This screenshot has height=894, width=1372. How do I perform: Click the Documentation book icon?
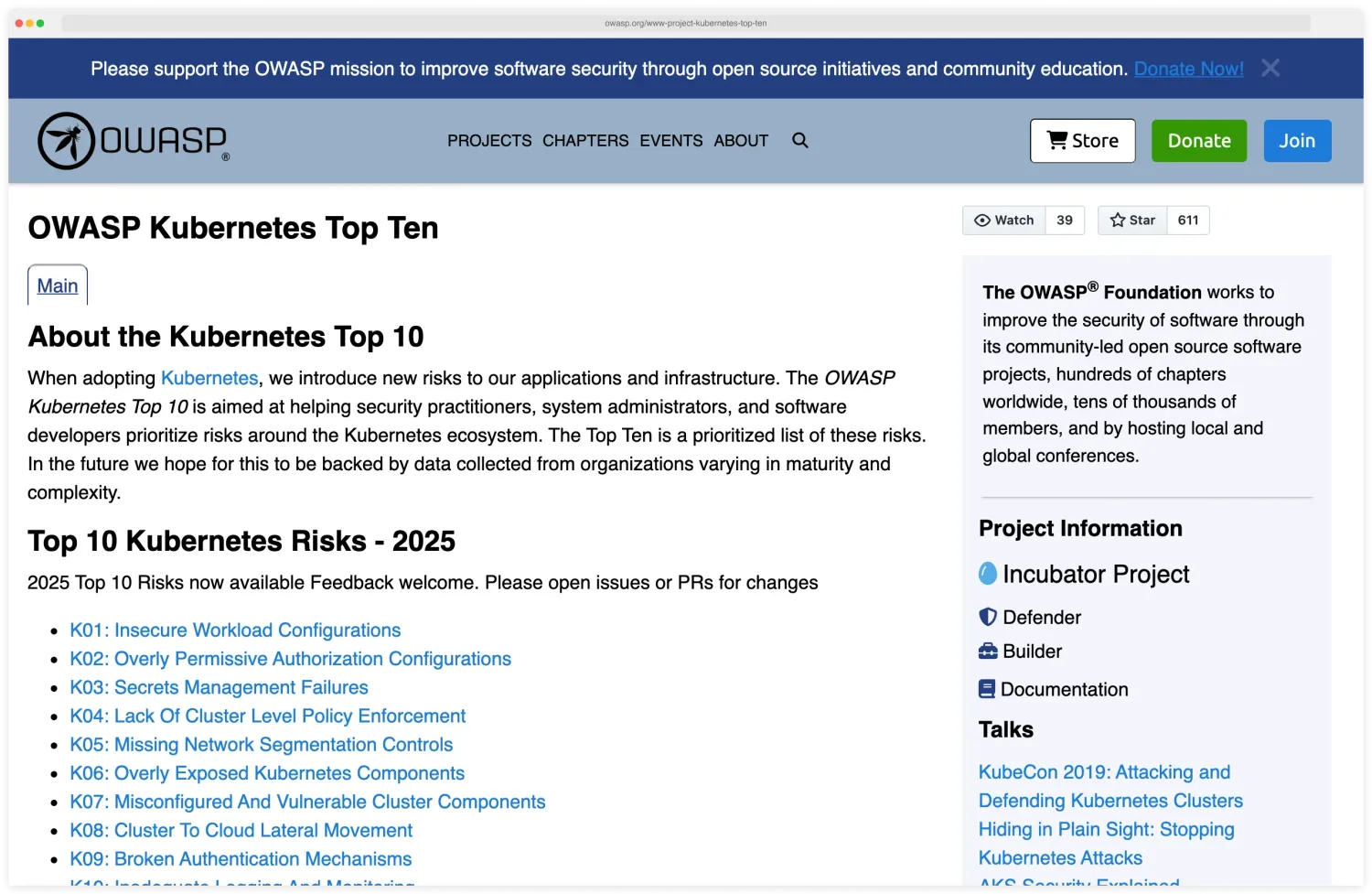click(987, 689)
